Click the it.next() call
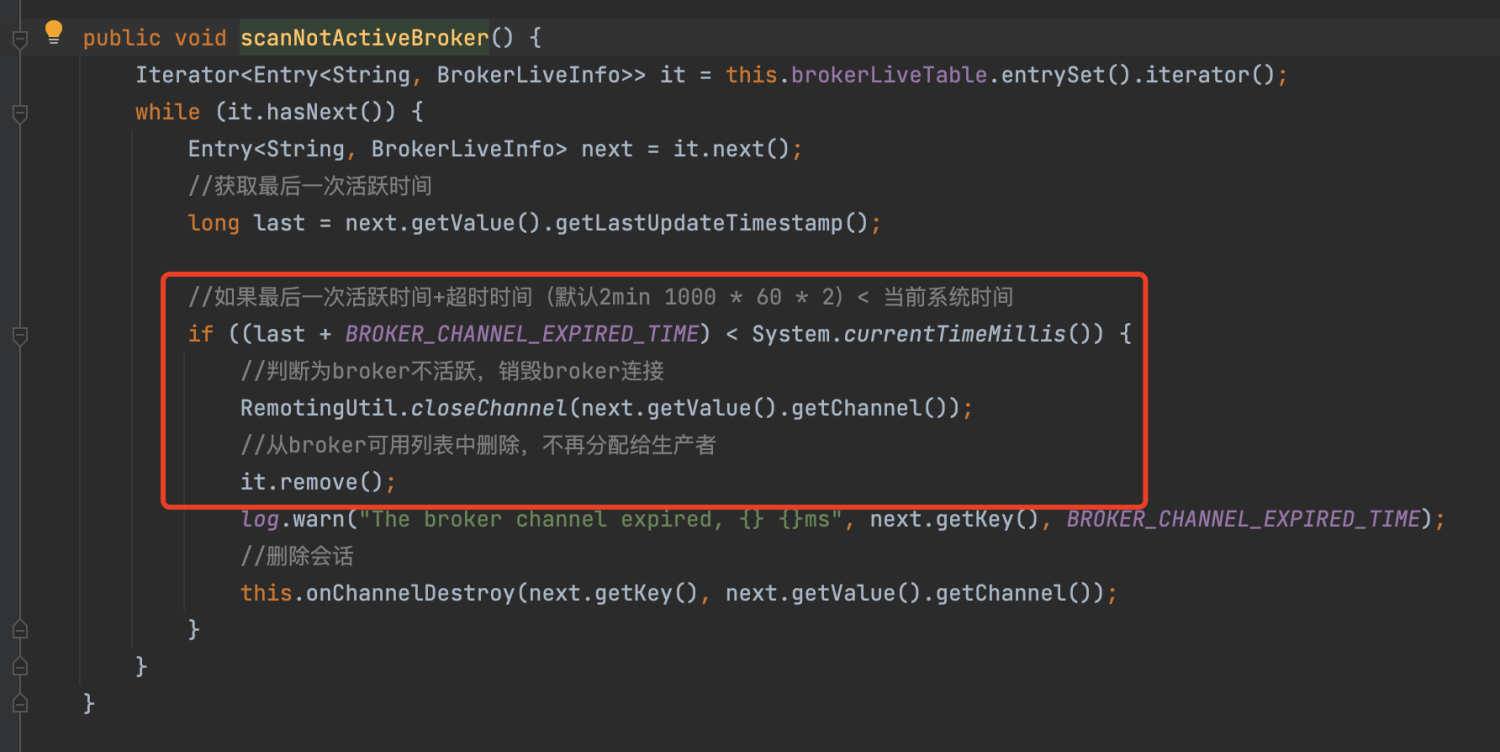This screenshot has height=752, width=1500. point(731,149)
